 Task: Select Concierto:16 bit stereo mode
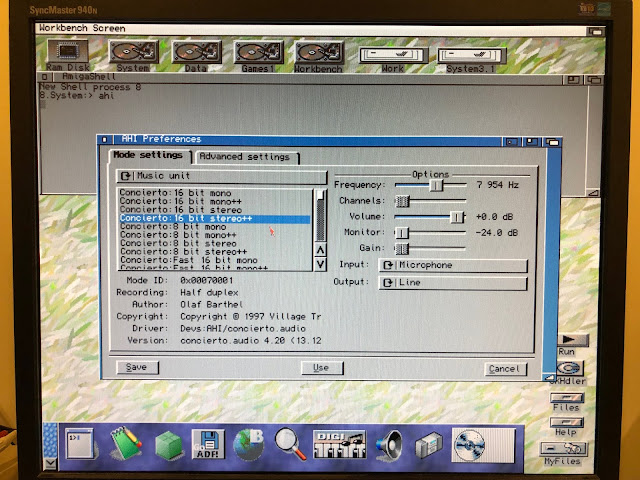215,210
